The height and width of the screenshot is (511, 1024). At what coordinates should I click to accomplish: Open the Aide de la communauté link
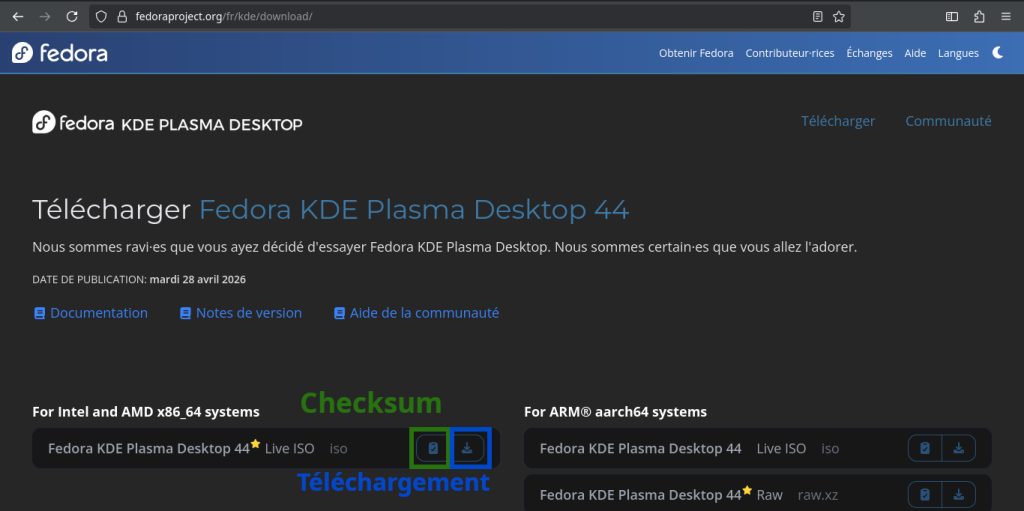[417, 313]
